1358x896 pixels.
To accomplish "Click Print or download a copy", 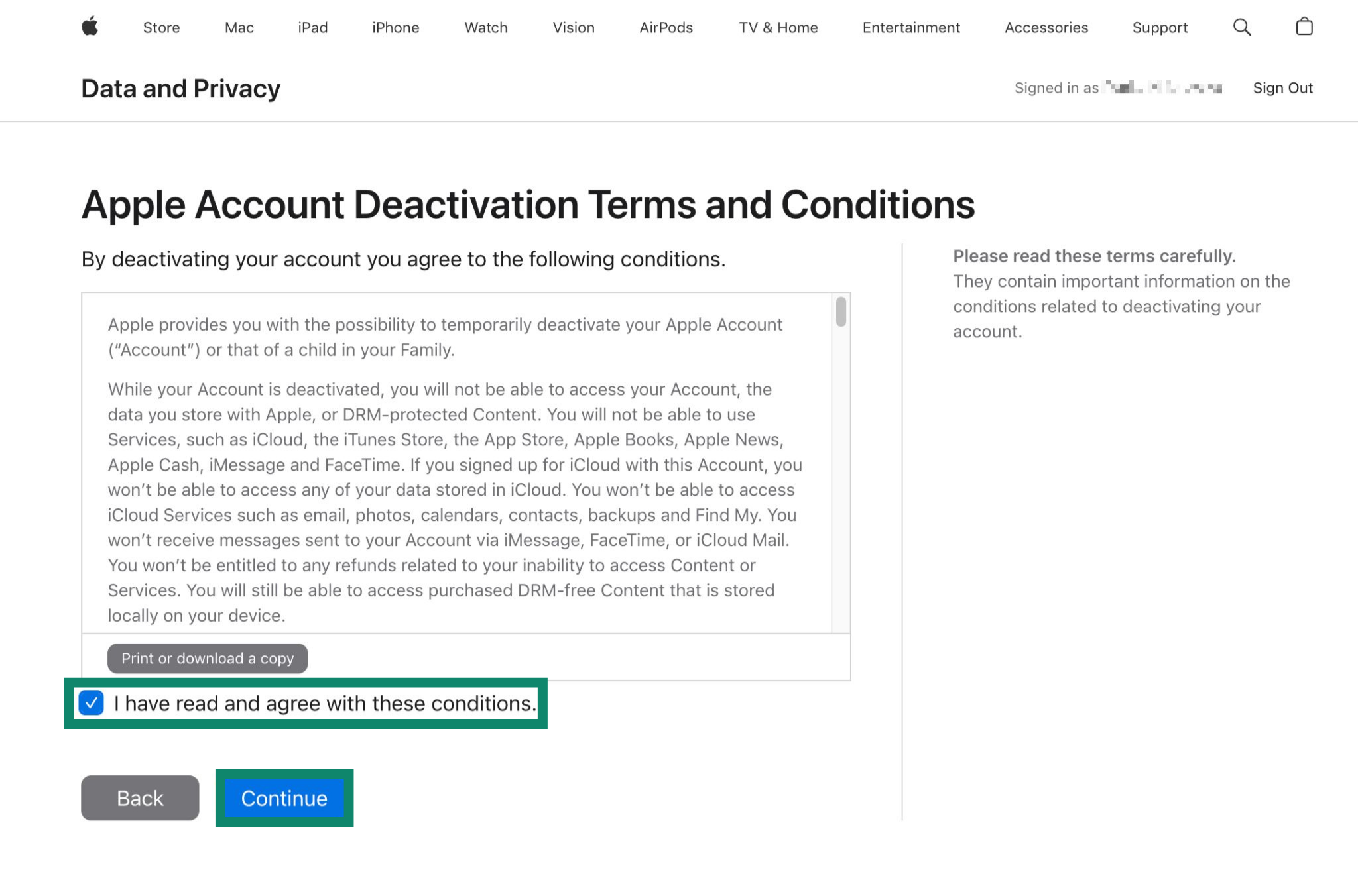I will [208, 659].
